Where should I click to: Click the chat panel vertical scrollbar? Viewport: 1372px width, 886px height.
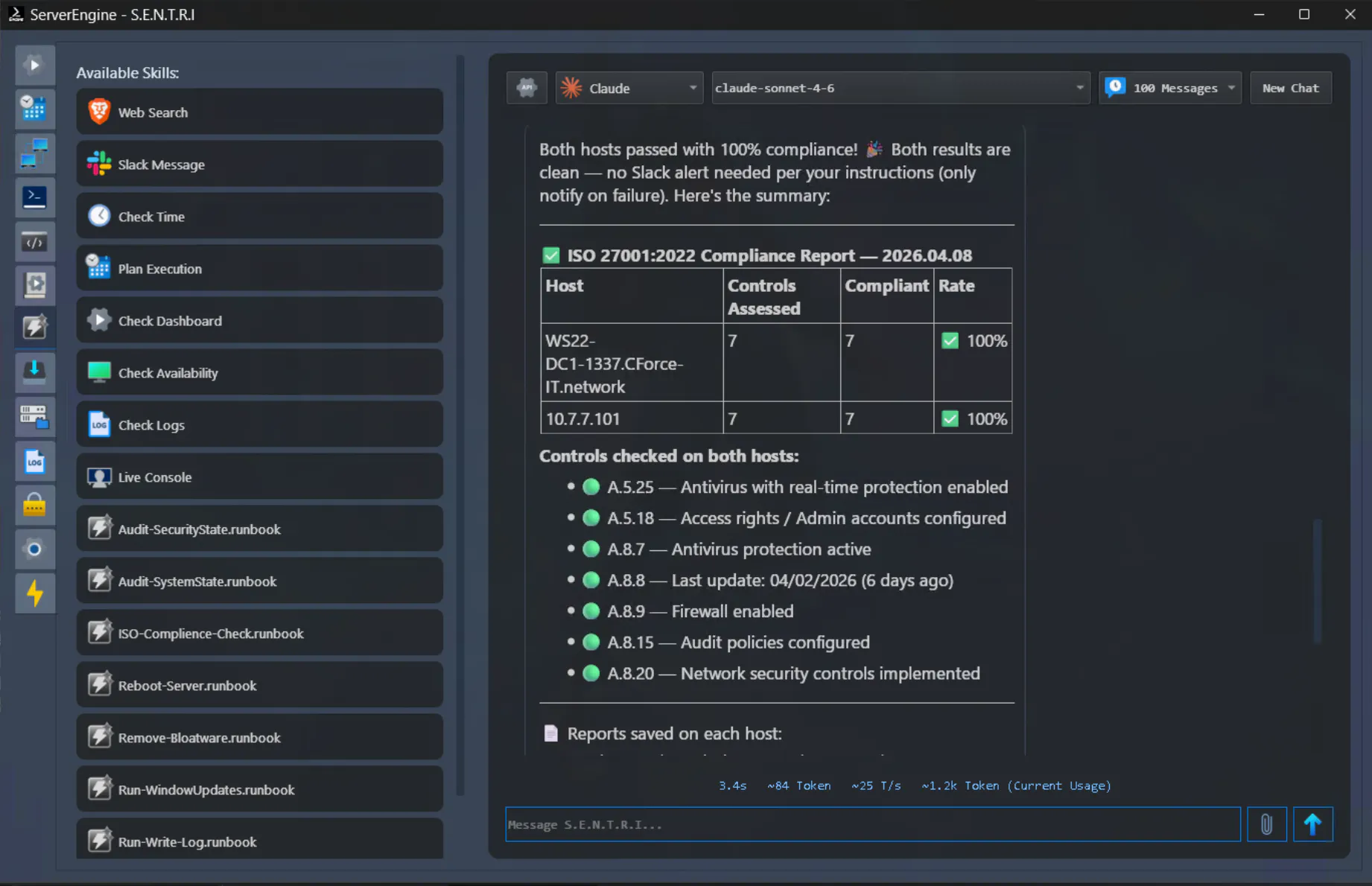(1317, 581)
